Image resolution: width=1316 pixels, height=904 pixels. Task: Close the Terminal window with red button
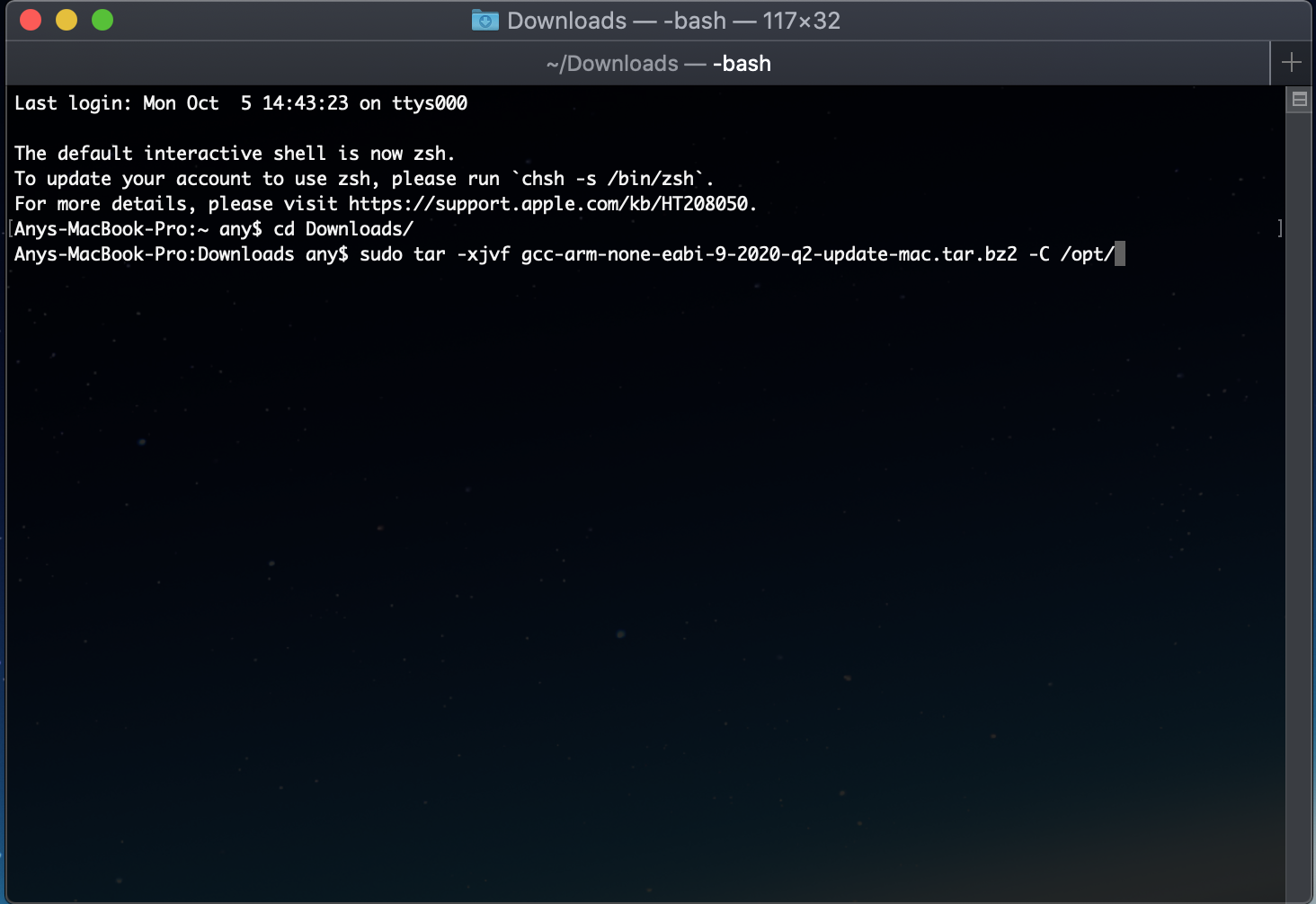coord(31,20)
